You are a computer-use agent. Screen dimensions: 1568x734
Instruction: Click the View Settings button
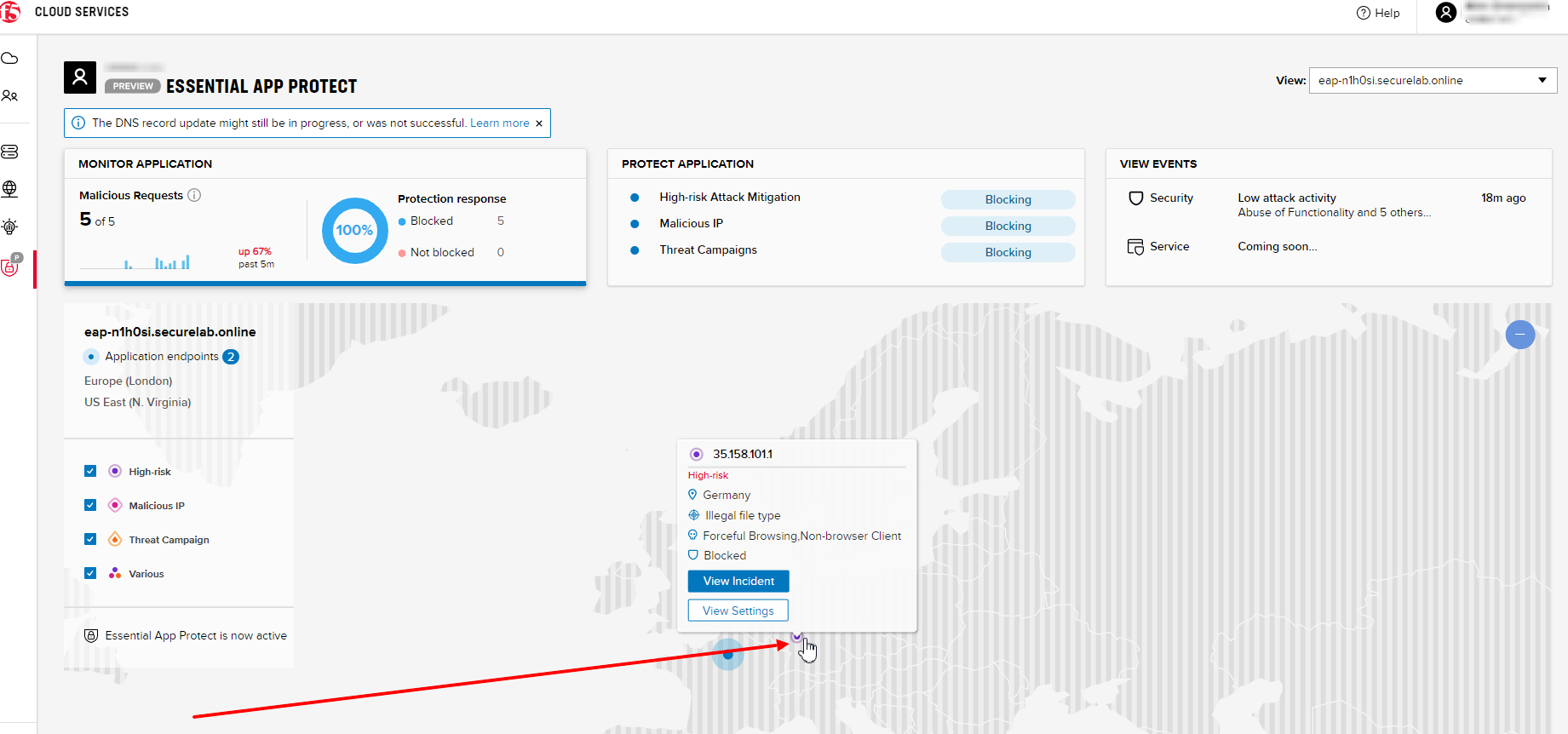pos(738,611)
